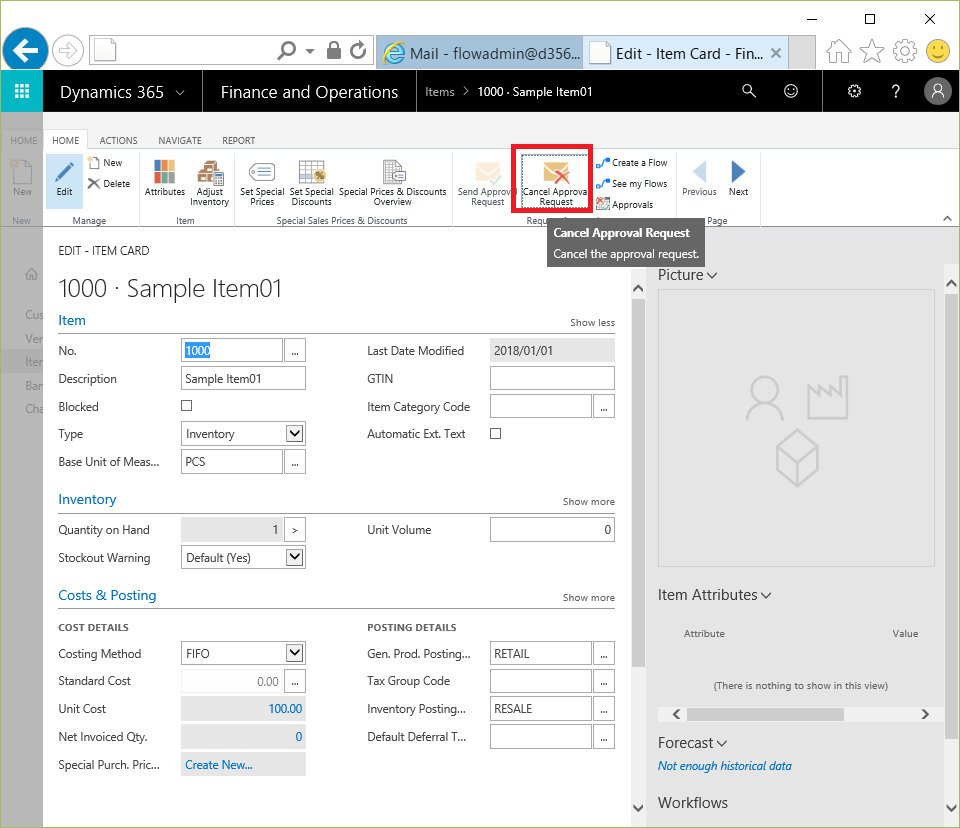Select the HOME ribbon tab
This screenshot has height=828, width=960.
[x=66, y=140]
